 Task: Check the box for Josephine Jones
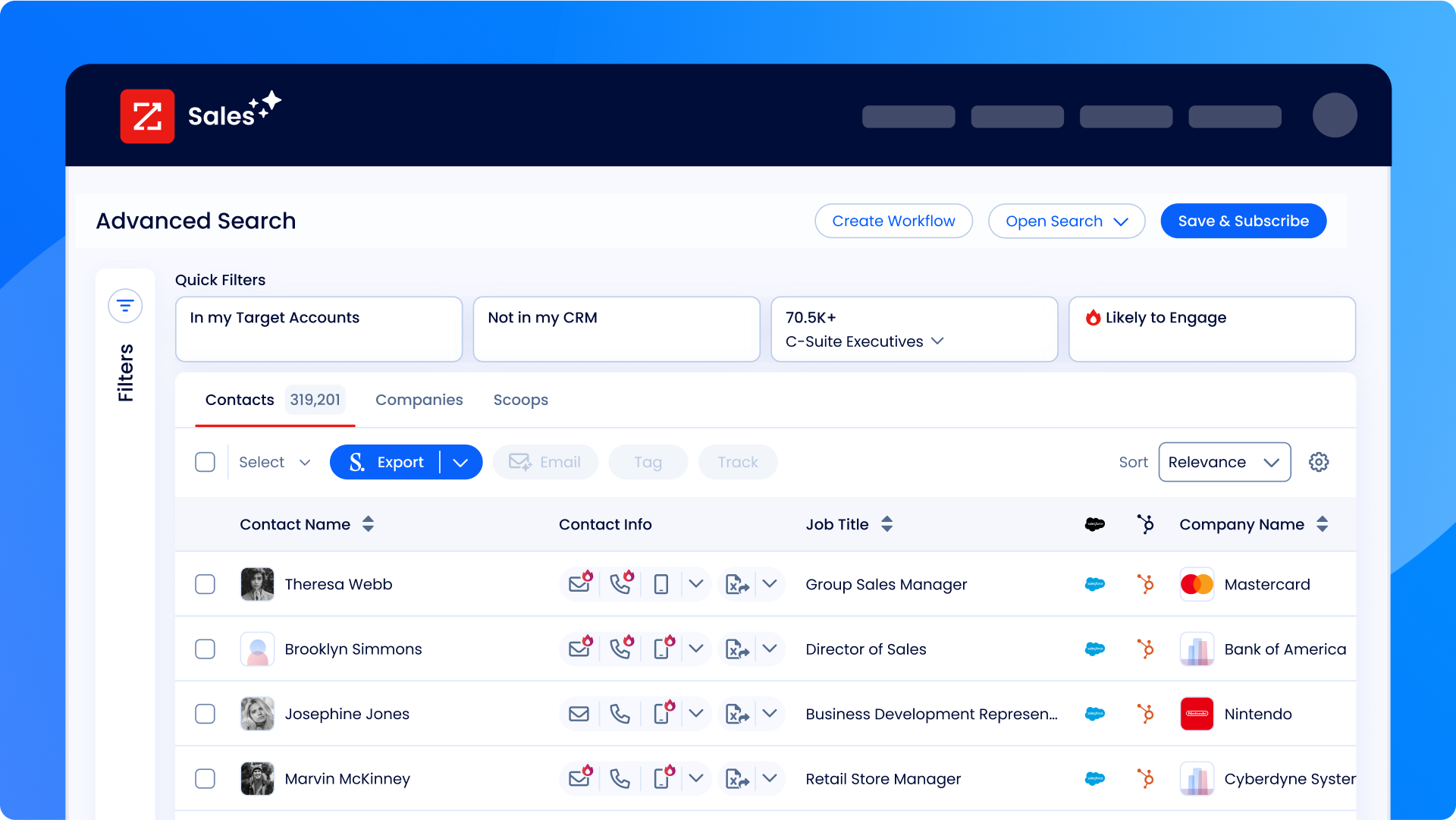[x=205, y=714]
